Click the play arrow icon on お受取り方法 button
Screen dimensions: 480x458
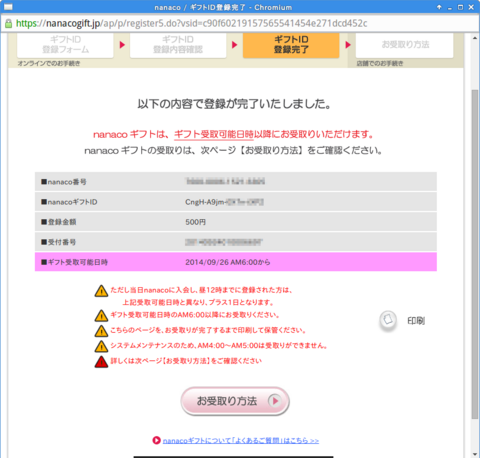[275, 401]
